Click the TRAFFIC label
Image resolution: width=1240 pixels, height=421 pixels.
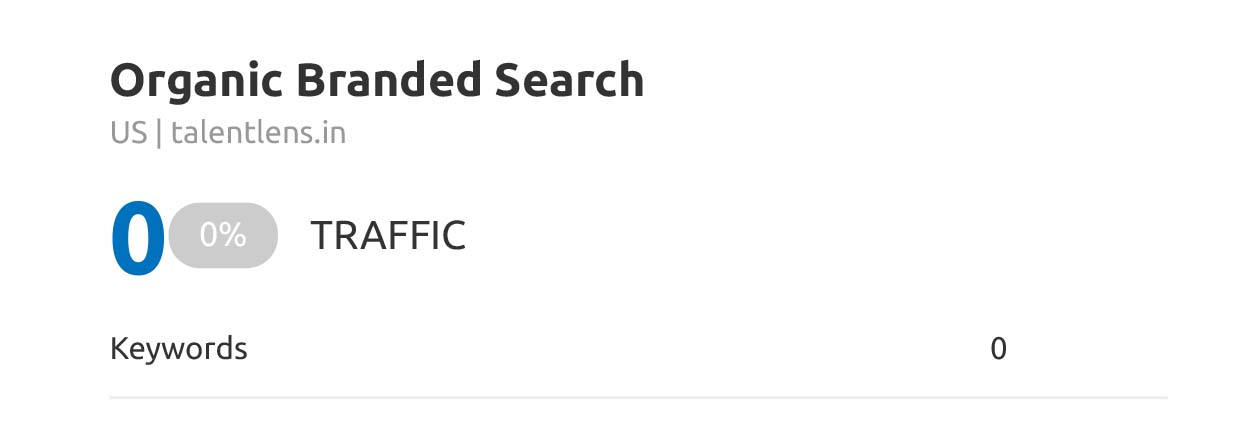[x=388, y=236]
